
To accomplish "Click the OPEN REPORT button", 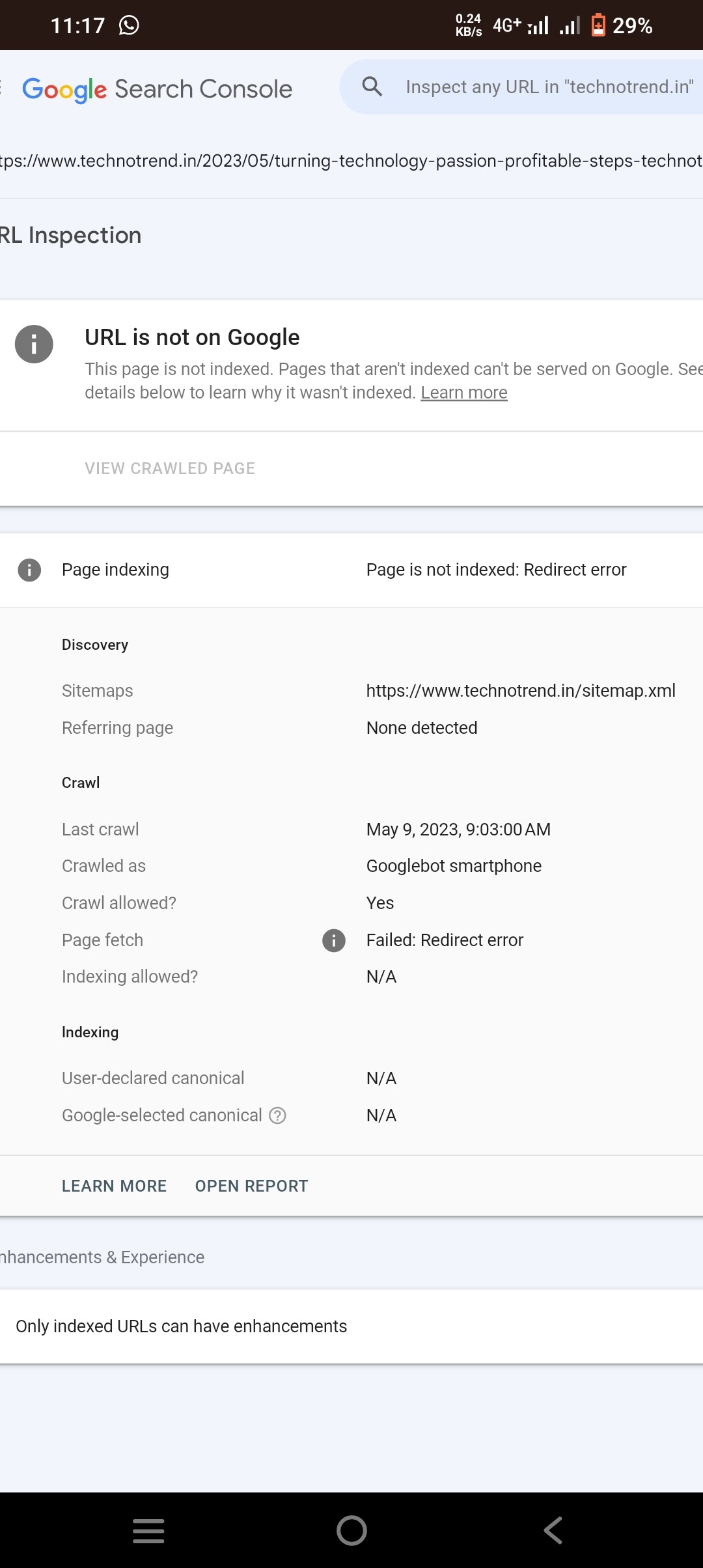I will pos(251,1186).
